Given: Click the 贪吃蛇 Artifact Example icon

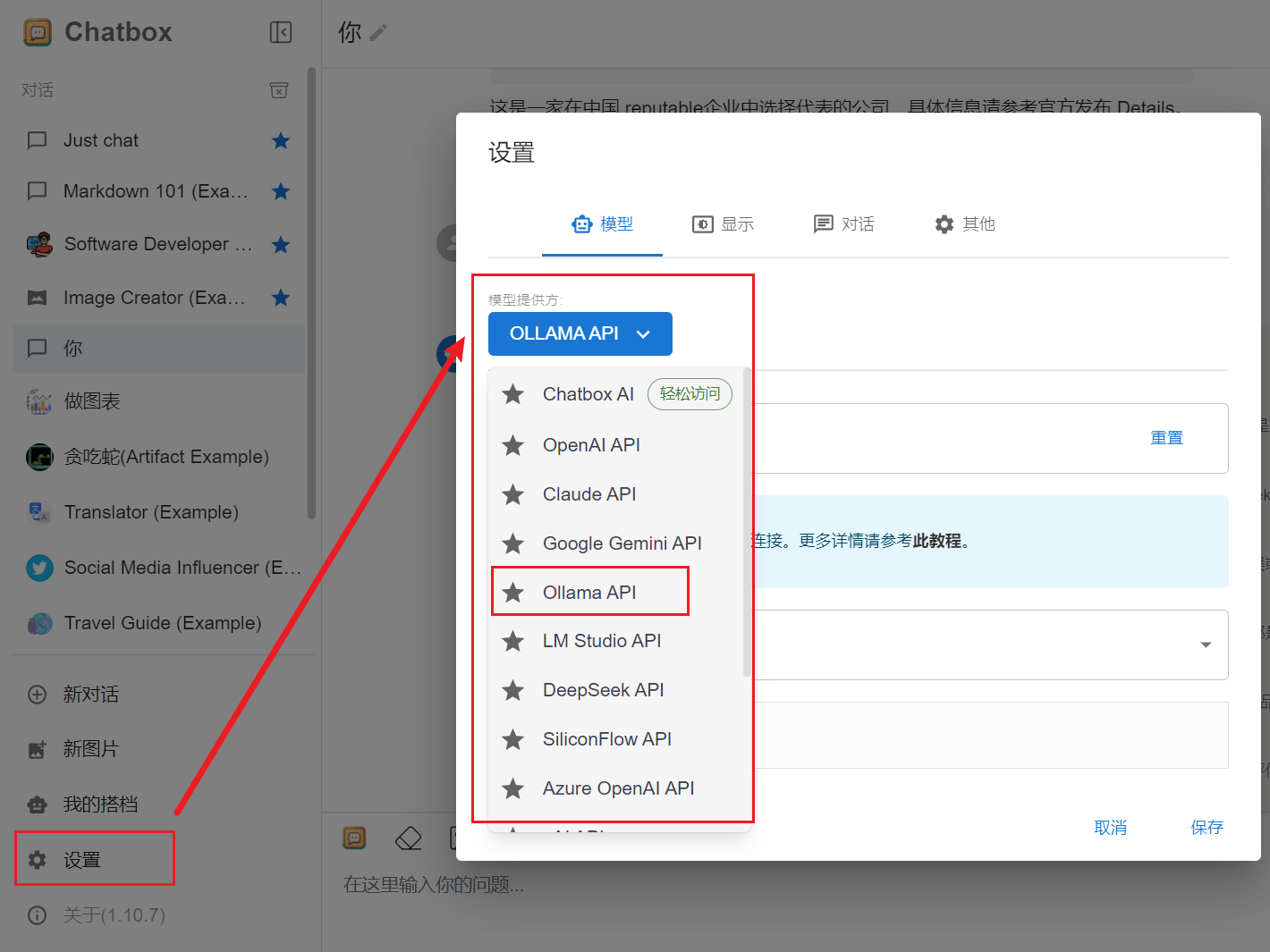Looking at the screenshot, I should point(39,457).
